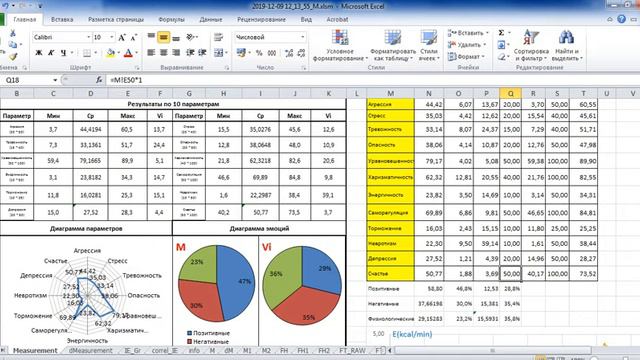Screen dimensions: 640x360
Task: Apply bold with the Ж button
Action: point(39,53)
